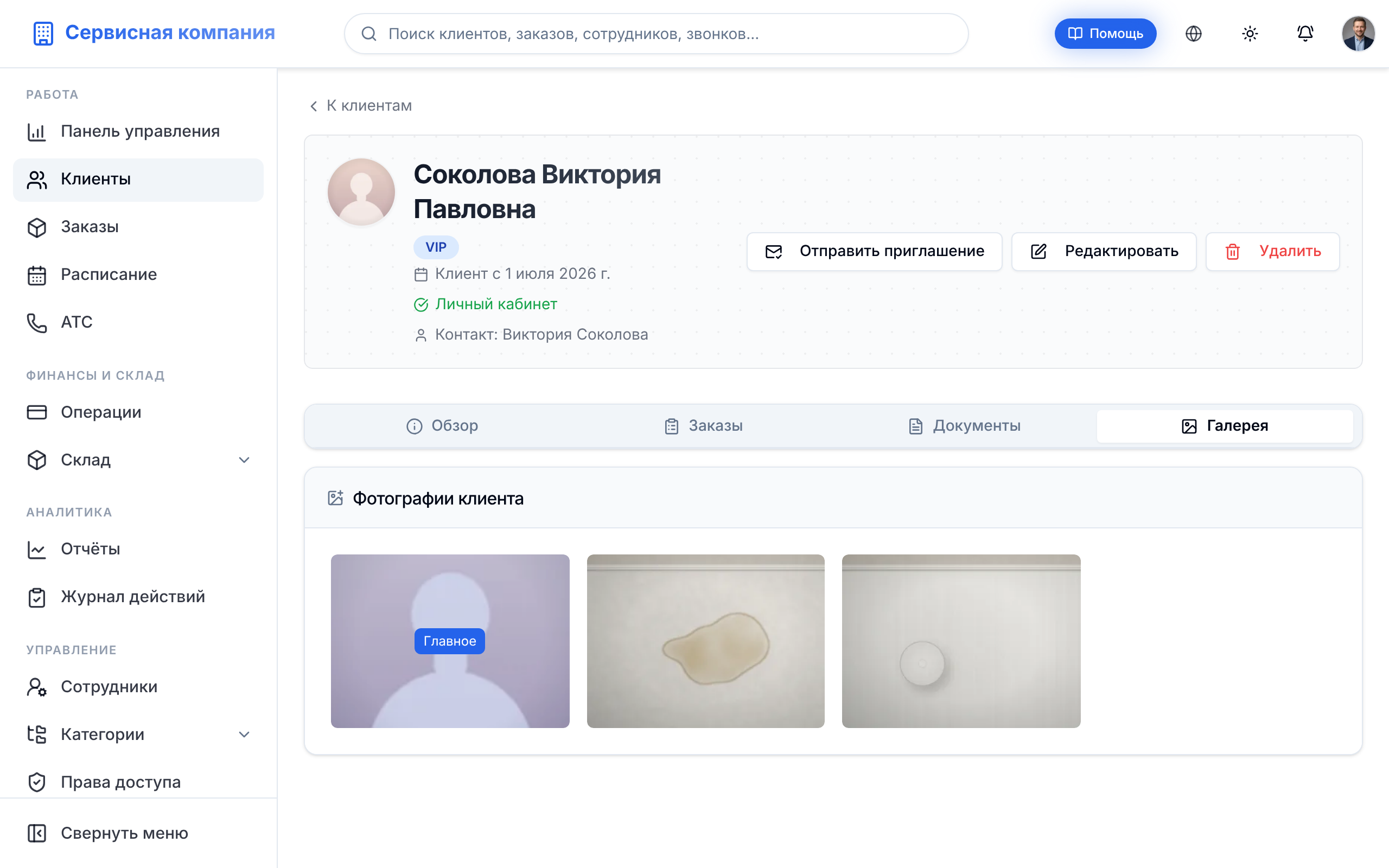
Task: Click the Фотографии клиента image-plus icon
Action: (x=335, y=497)
